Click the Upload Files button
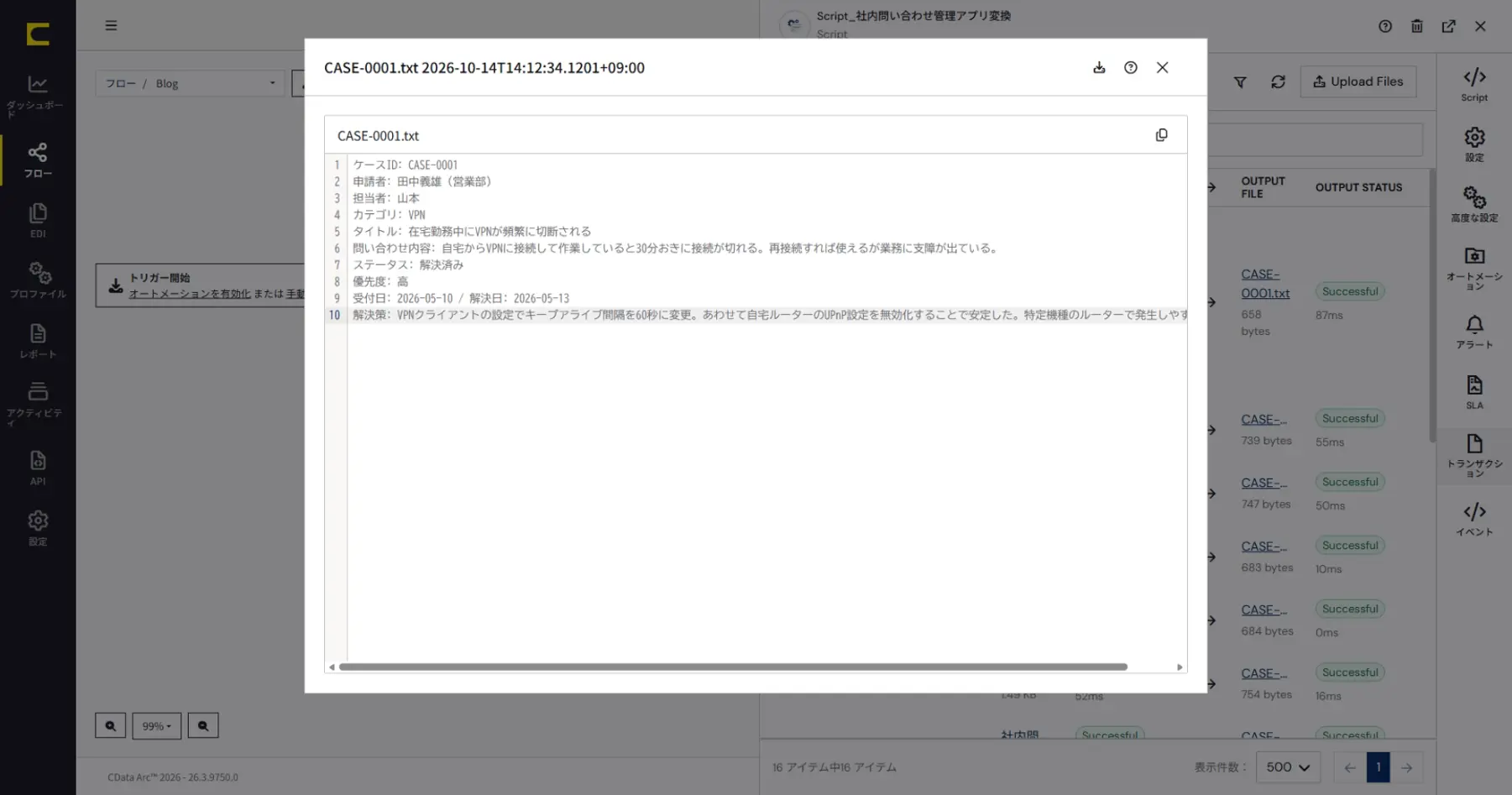 1358,81
